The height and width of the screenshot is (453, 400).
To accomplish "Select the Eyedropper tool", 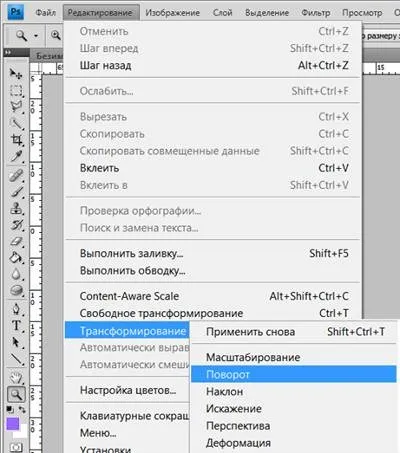I will (x=16, y=156).
